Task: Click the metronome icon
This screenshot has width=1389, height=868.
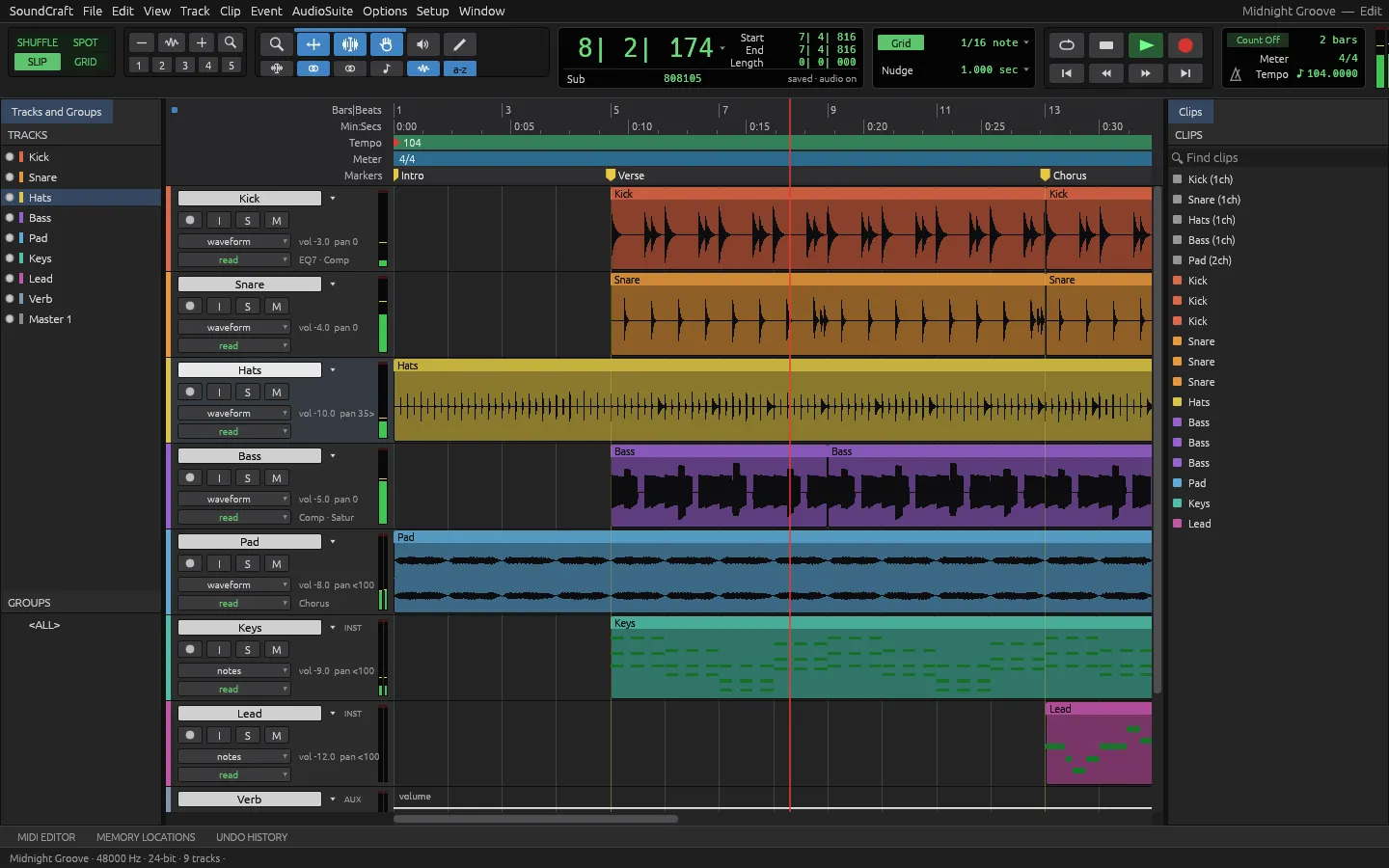Action: [1236, 73]
